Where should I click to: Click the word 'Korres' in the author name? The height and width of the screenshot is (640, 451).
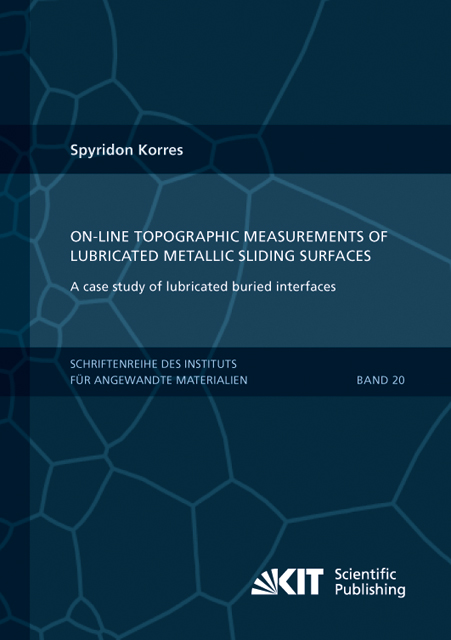160,150
